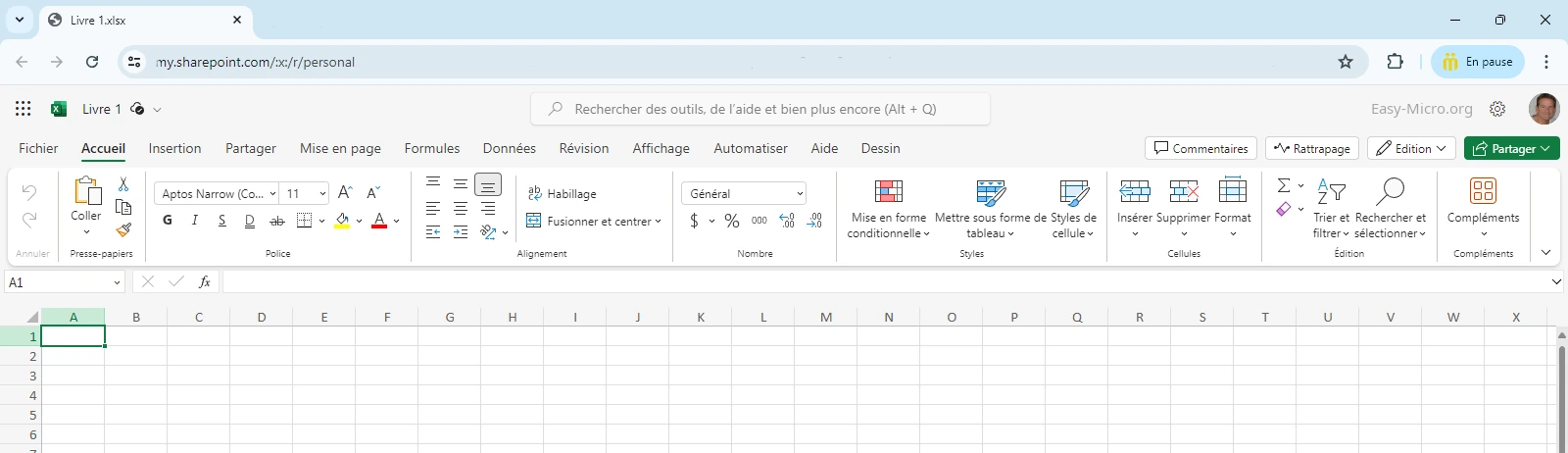Open Rechercher et sélectionner

coord(1391,208)
